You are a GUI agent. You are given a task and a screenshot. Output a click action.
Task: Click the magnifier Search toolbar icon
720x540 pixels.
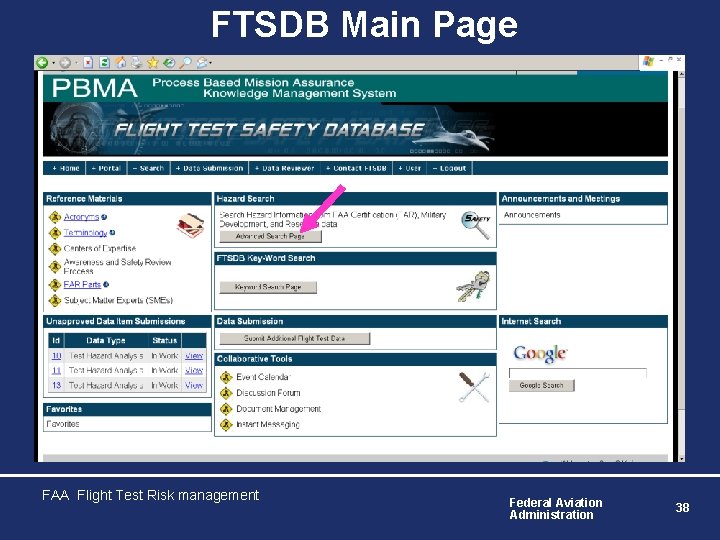(185, 62)
